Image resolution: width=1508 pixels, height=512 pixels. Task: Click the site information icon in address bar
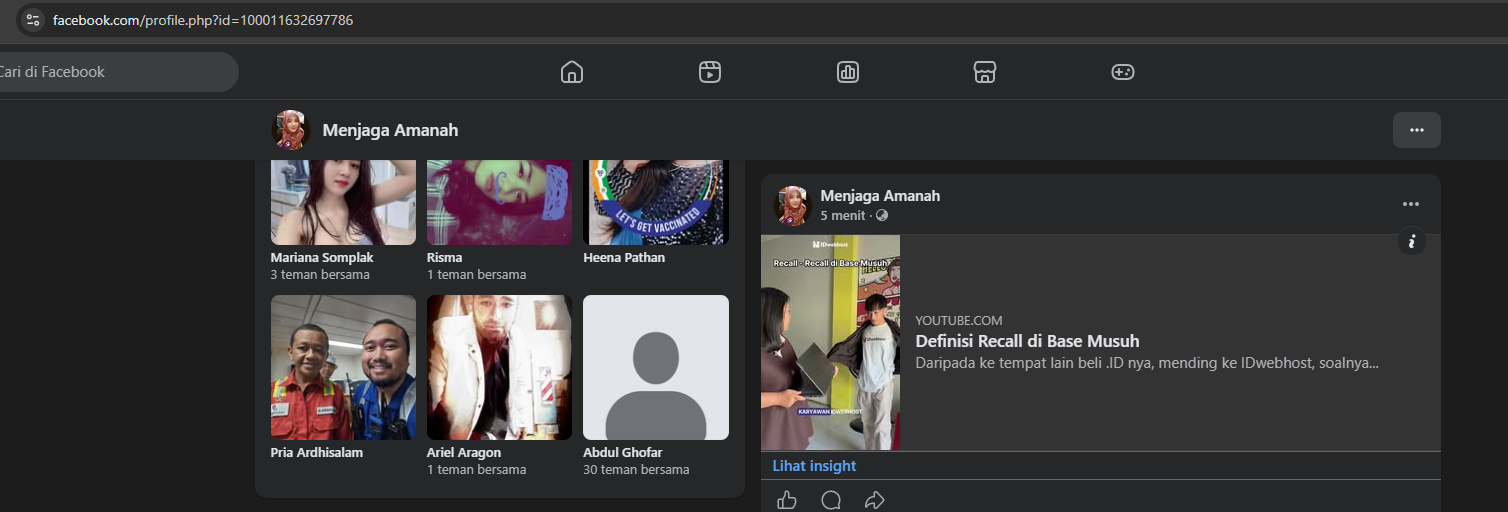pos(32,20)
